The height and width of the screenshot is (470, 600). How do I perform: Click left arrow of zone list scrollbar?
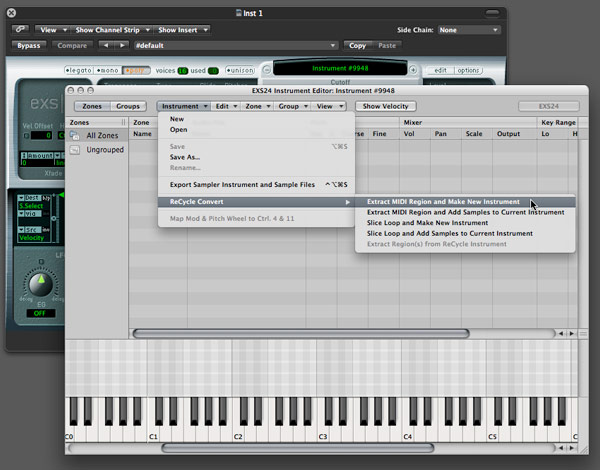click(561, 333)
